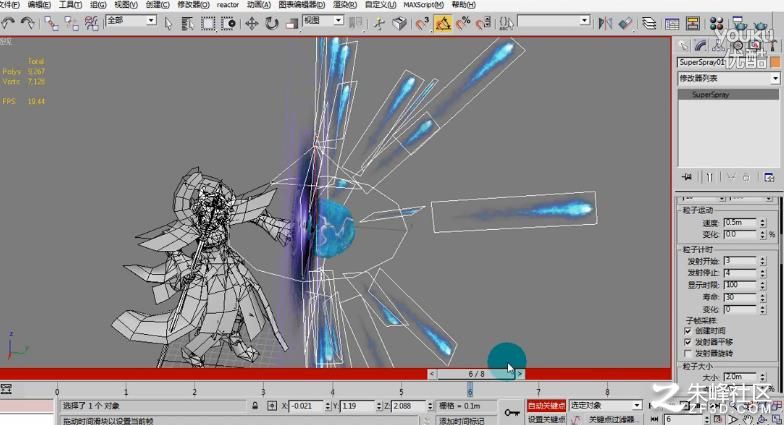The width and height of the screenshot is (784, 425).
Task: Click the 自动关键点 auto key button
Action: click(x=546, y=406)
